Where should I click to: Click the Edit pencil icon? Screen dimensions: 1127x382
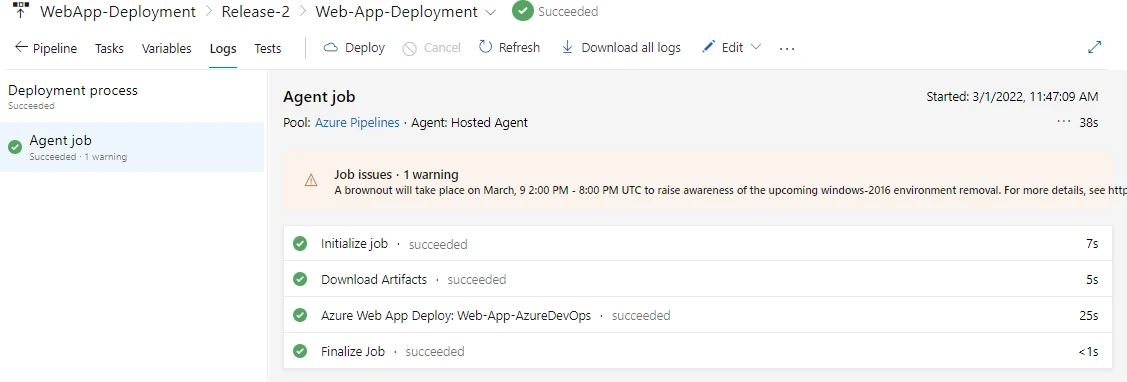point(709,47)
